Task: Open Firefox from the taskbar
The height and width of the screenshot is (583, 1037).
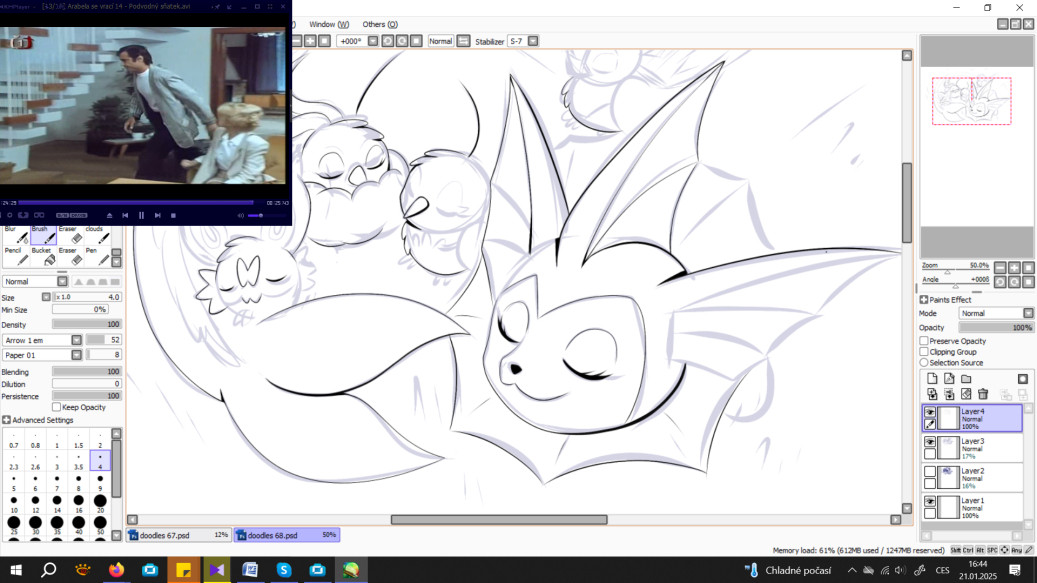Action: tap(116, 570)
